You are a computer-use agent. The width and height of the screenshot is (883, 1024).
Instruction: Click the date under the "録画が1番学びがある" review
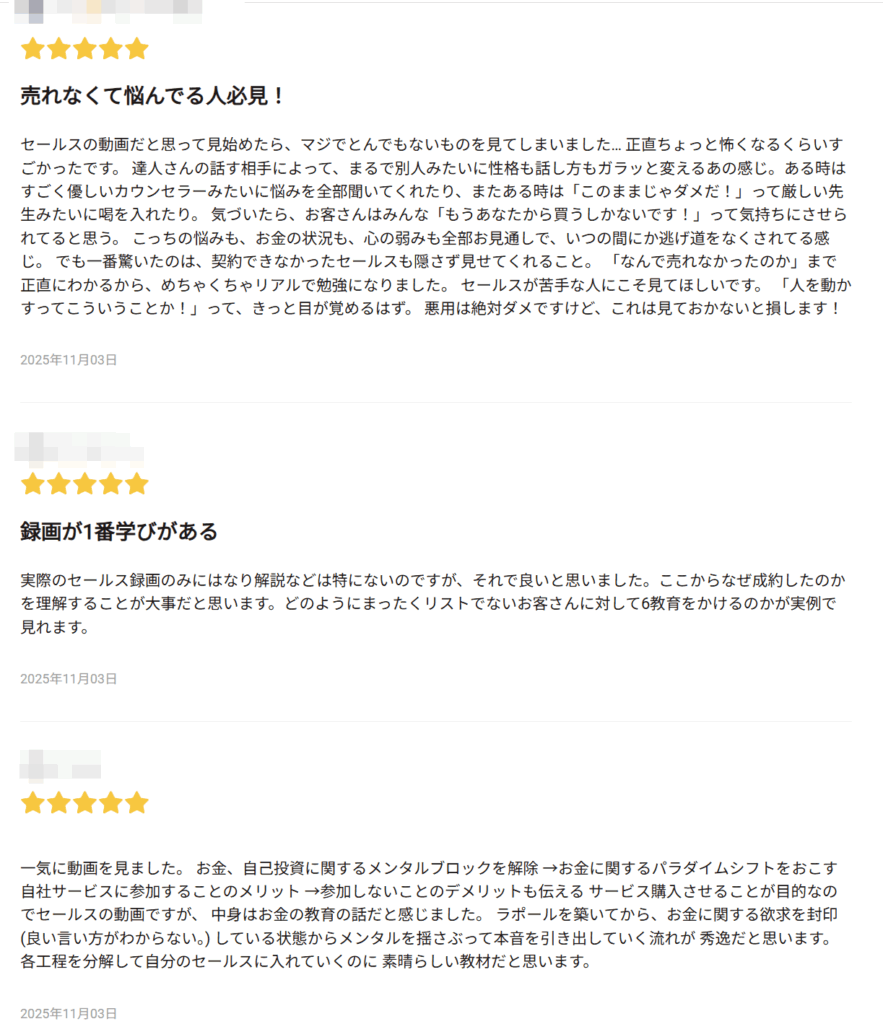[69, 679]
